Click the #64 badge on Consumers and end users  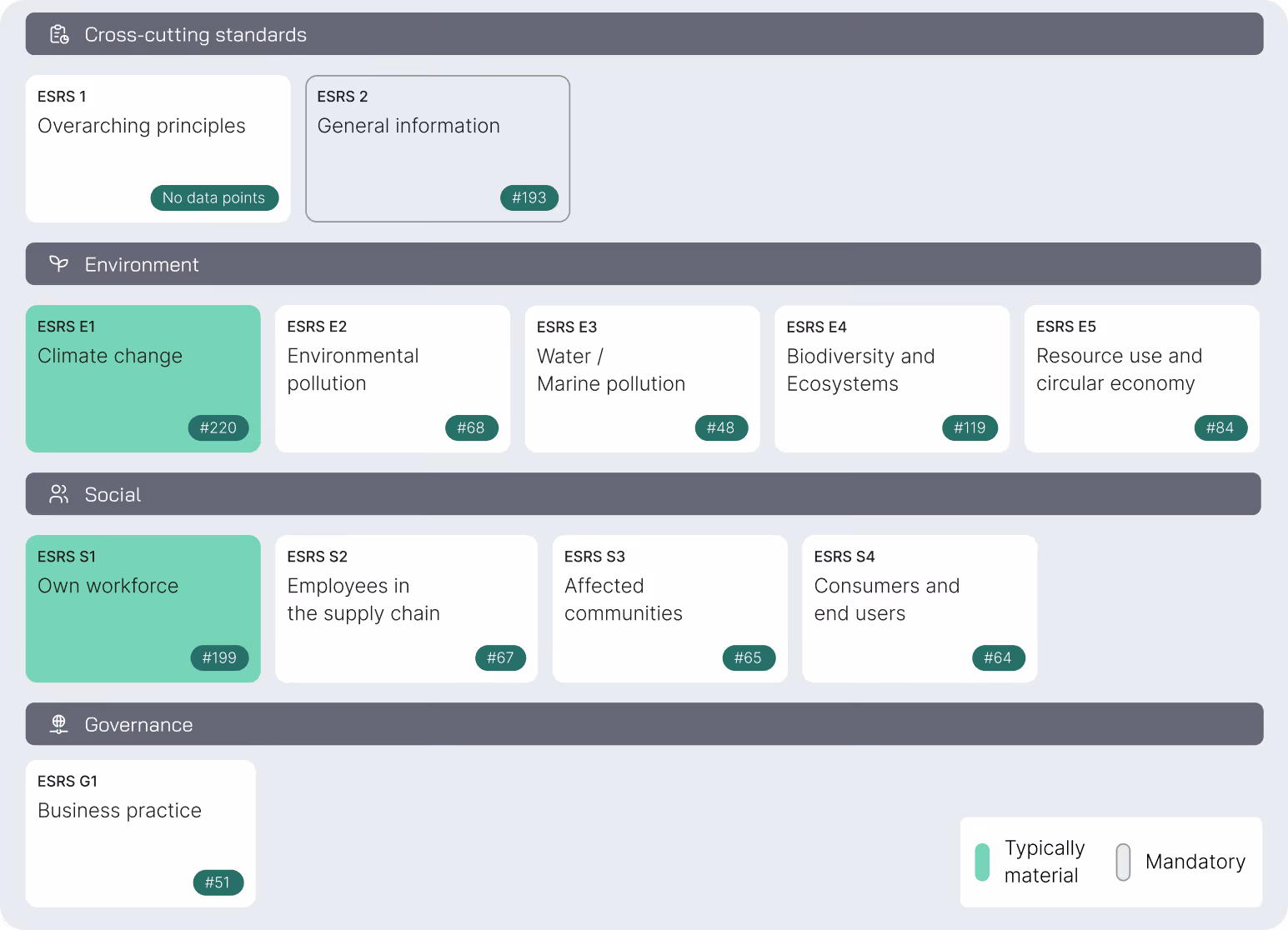click(x=999, y=658)
